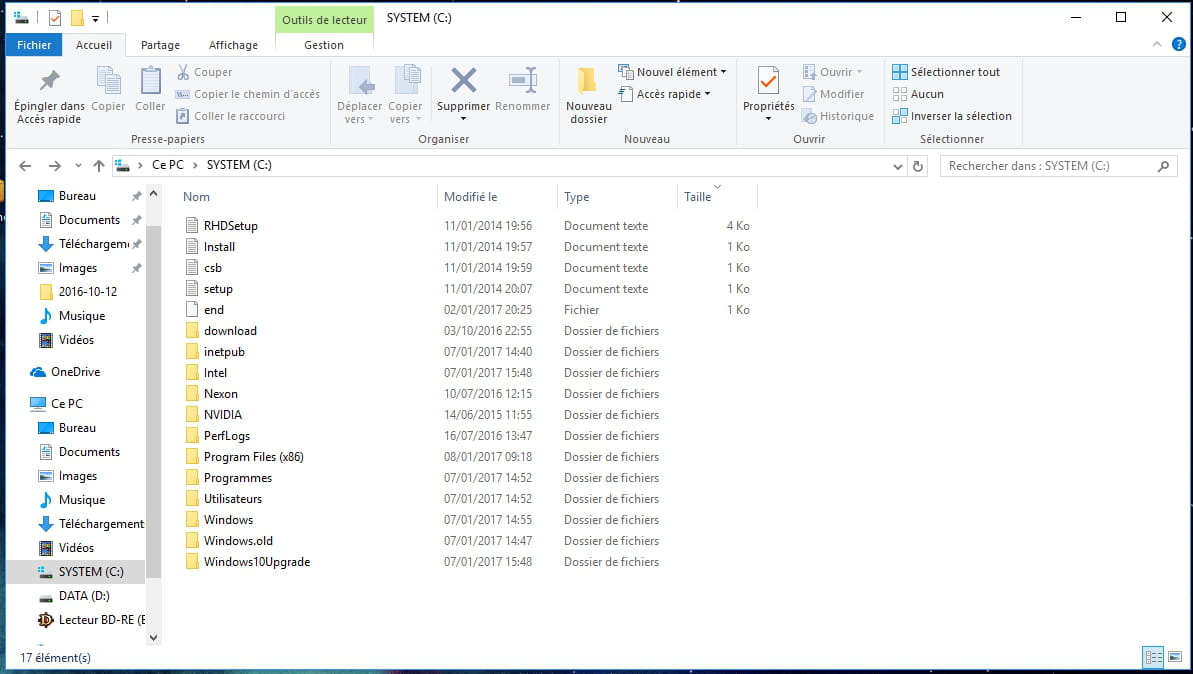Open the blue Help question mark
Viewport: 1193px width, 674px height.
pyautogui.click(x=1179, y=44)
